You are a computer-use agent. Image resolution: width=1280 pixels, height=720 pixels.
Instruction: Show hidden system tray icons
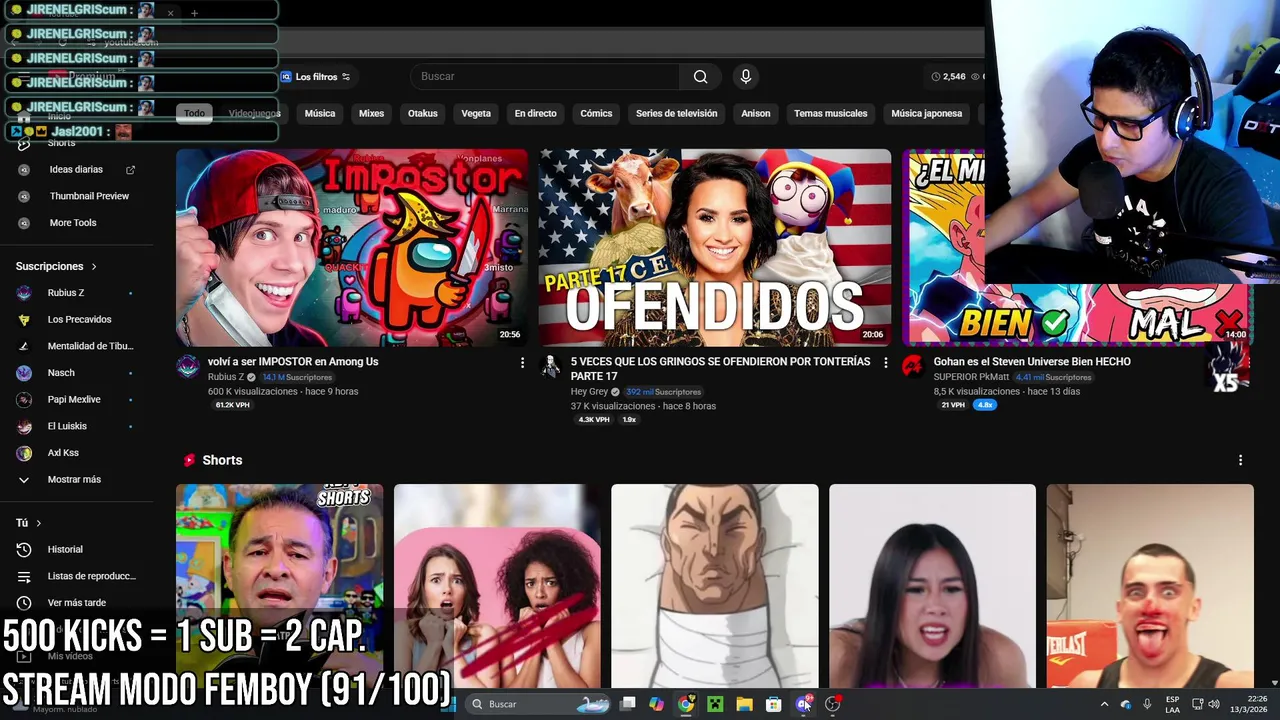click(x=1104, y=704)
